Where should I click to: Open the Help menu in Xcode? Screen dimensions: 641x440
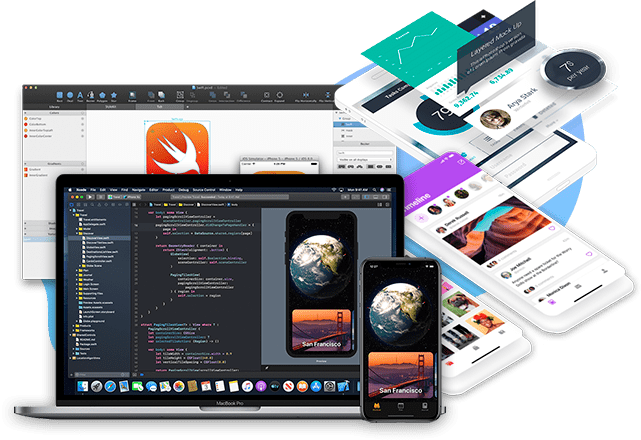point(239,190)
